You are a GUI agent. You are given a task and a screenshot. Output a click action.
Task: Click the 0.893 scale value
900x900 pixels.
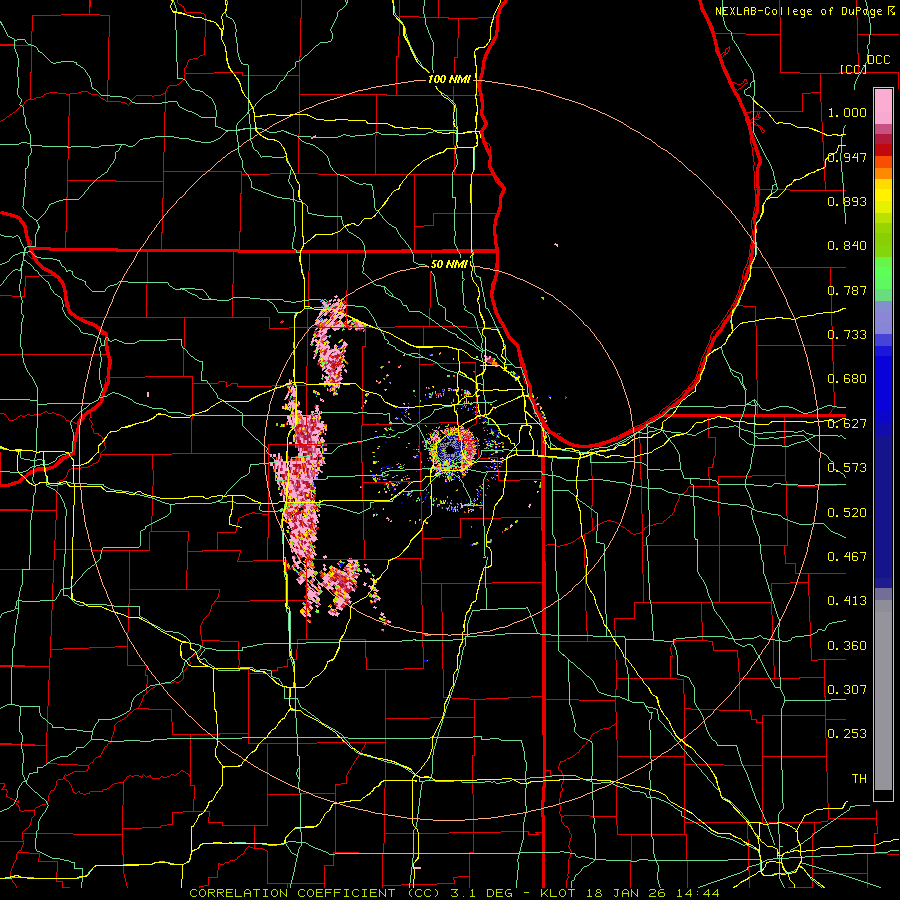(847, 201)
